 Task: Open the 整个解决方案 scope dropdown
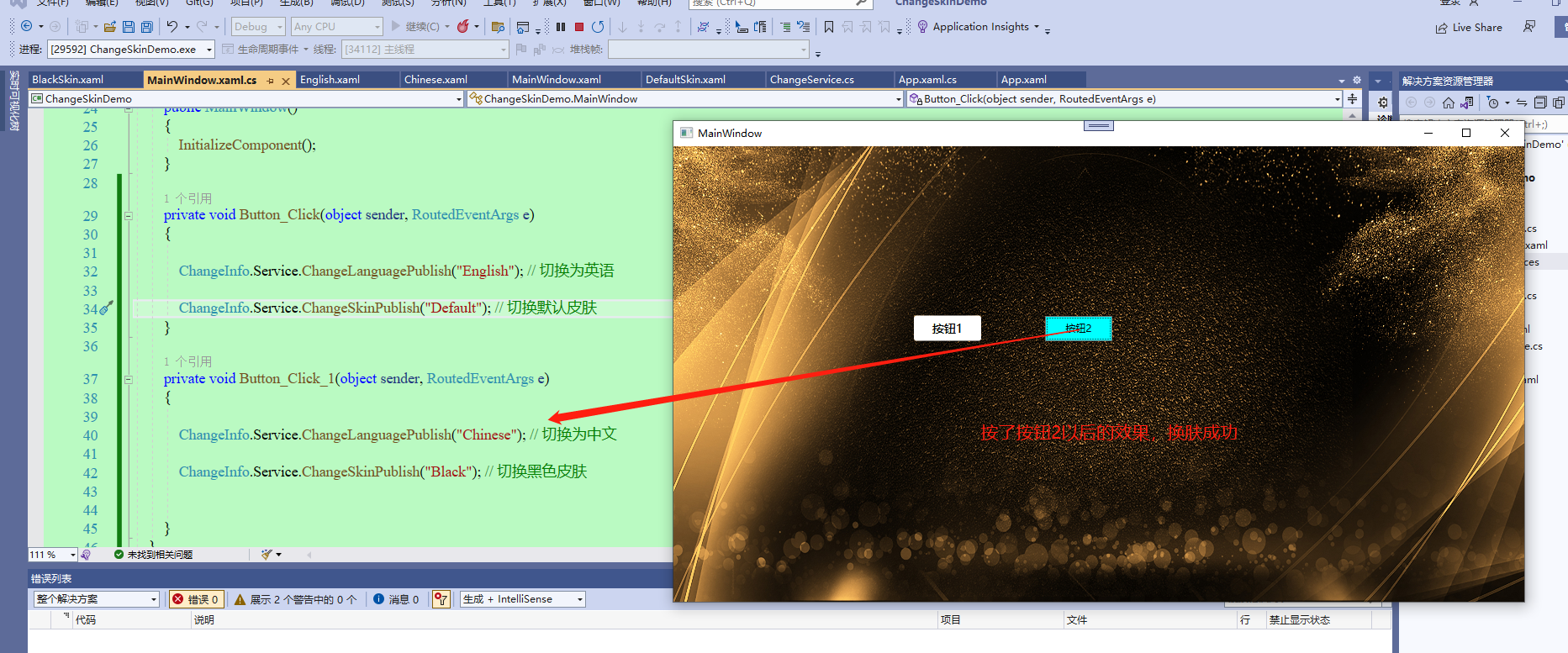pyautogui.click(x=97, y=599)
